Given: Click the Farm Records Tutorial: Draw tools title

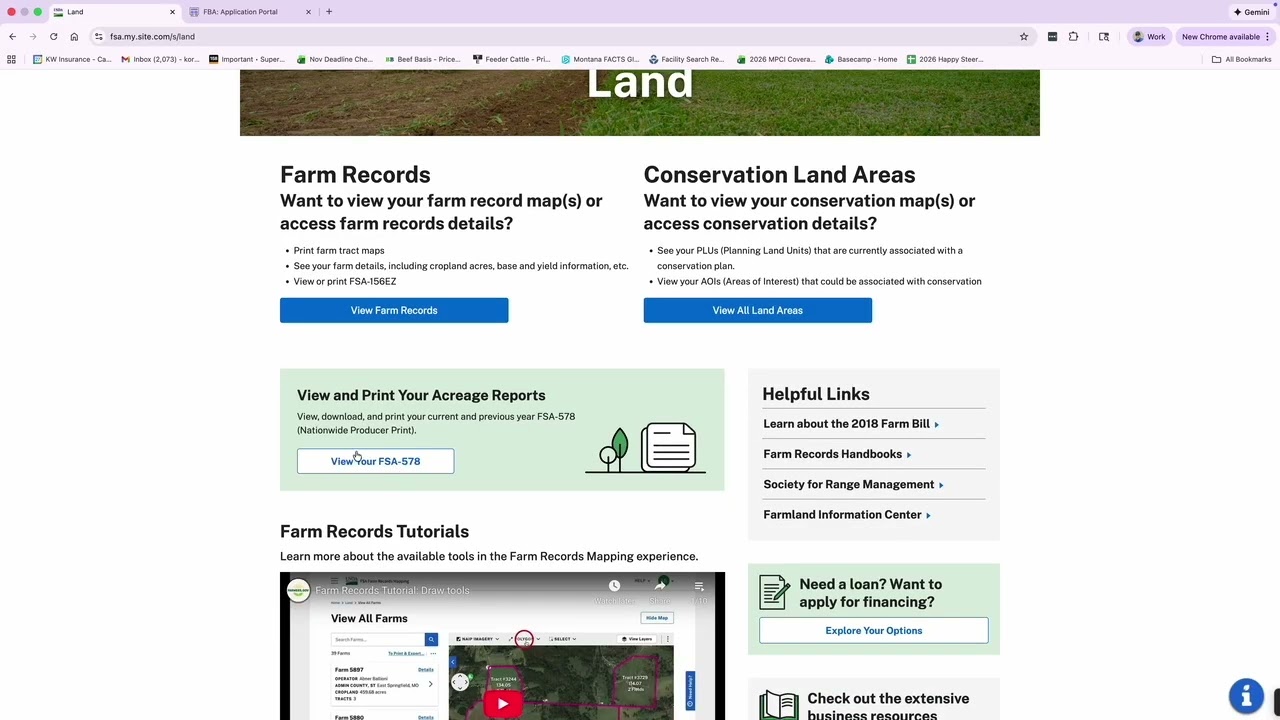Looking at the screenshot, I should pos(392,590).
